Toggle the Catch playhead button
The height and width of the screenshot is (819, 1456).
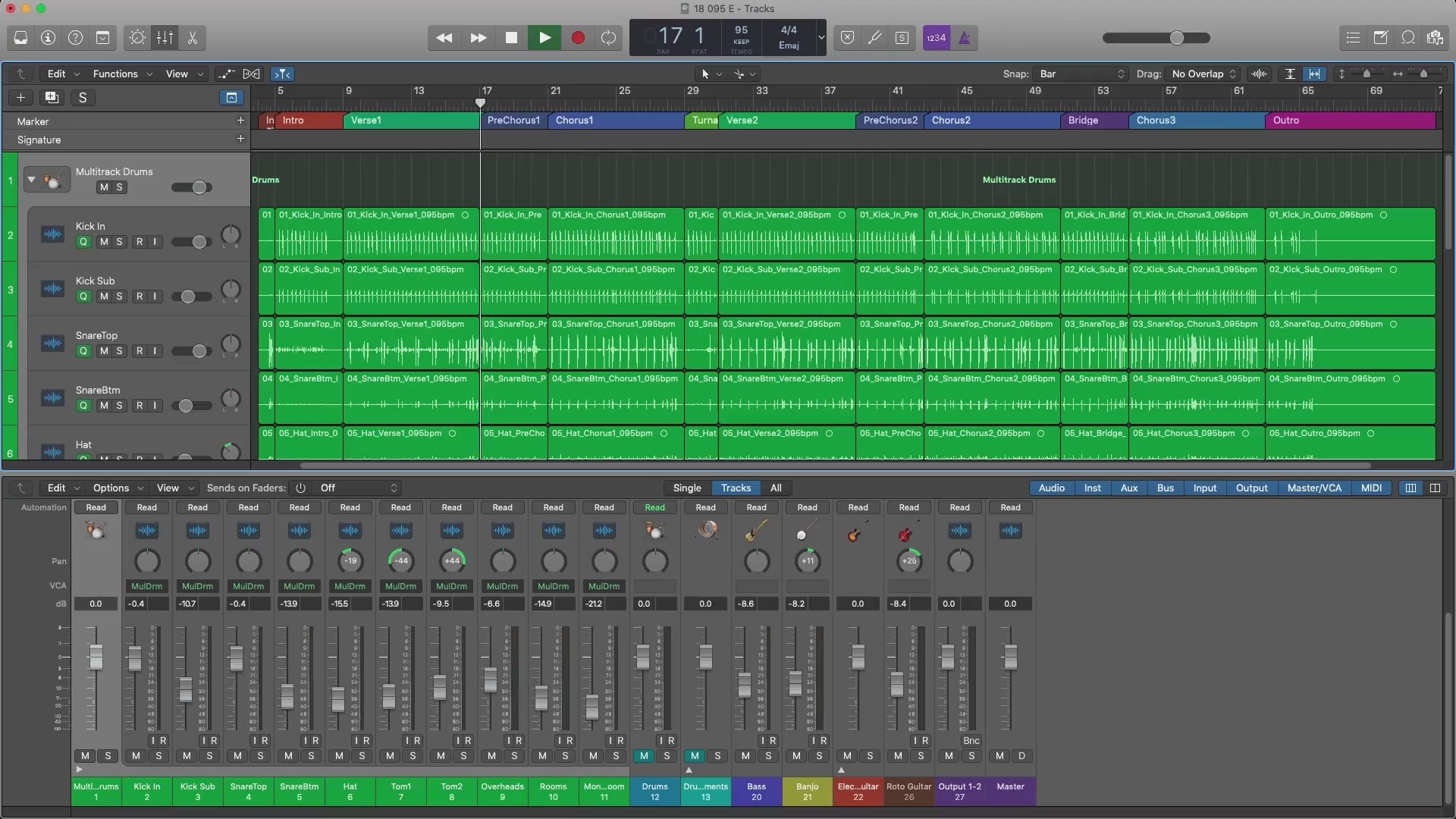pyautogui.click(x=282, y=74)
